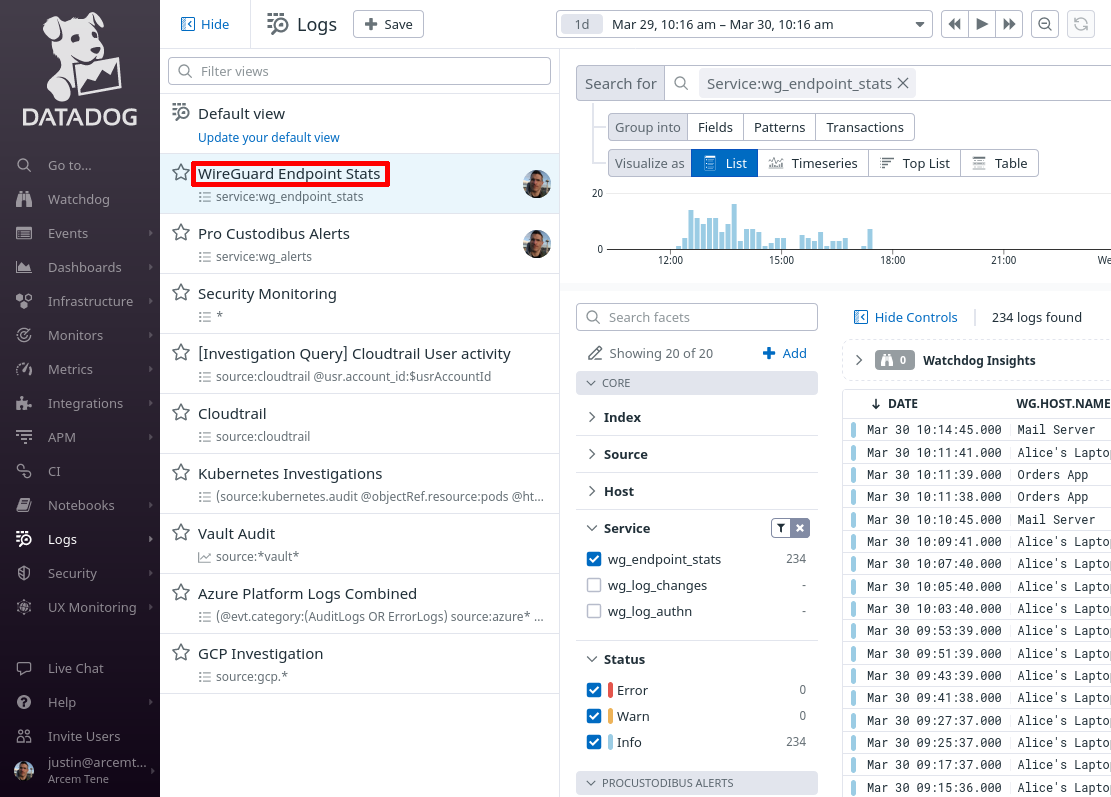The height and width of the screenshot is (797, 1111).
Task: Click the play live-tail button
Action: coord(982,24)
